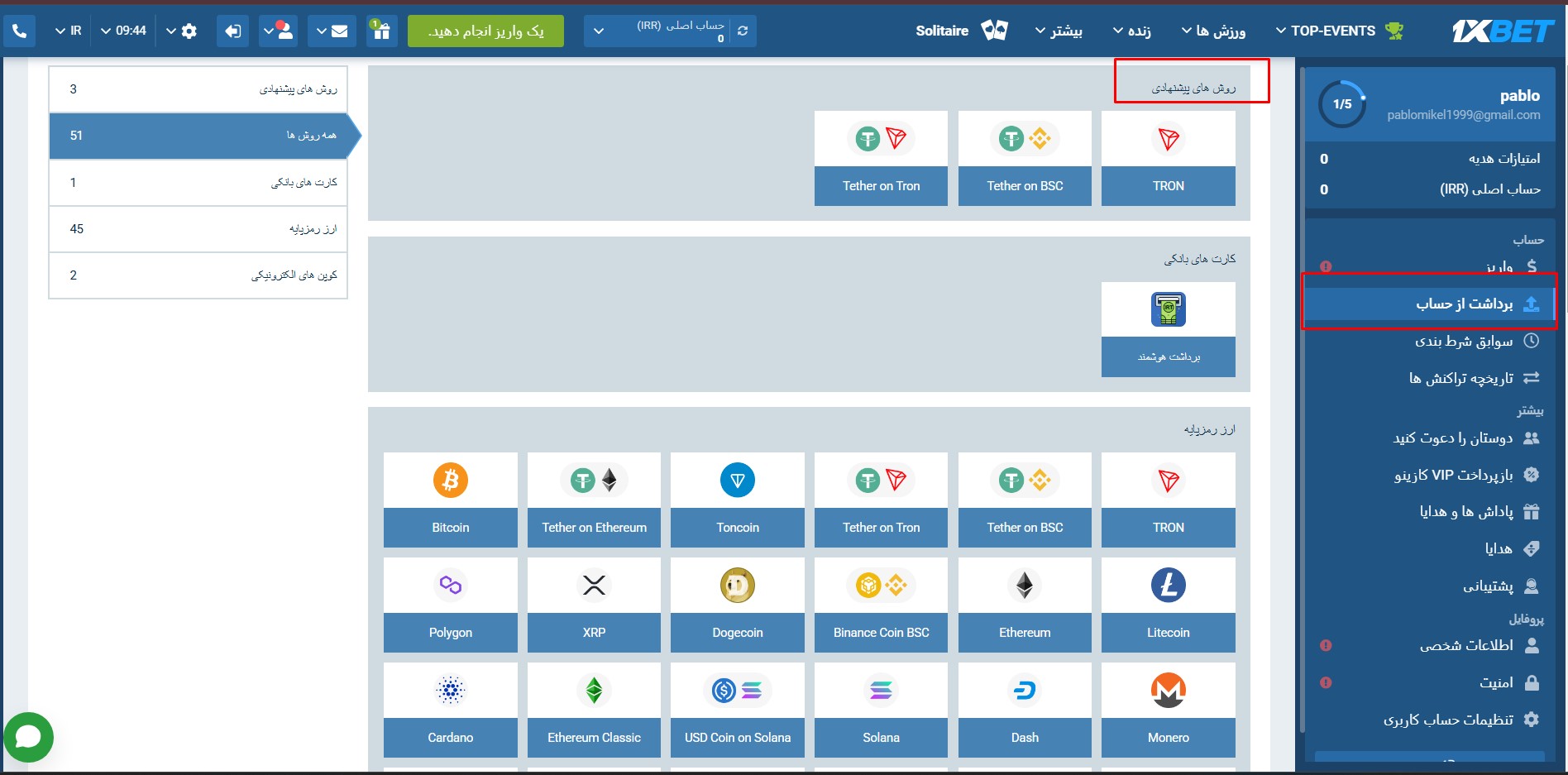The height and width of the screenshot is (775, 1568).
Task: Open اطلاعات شخصی personal info
Action: [1429, 645]
